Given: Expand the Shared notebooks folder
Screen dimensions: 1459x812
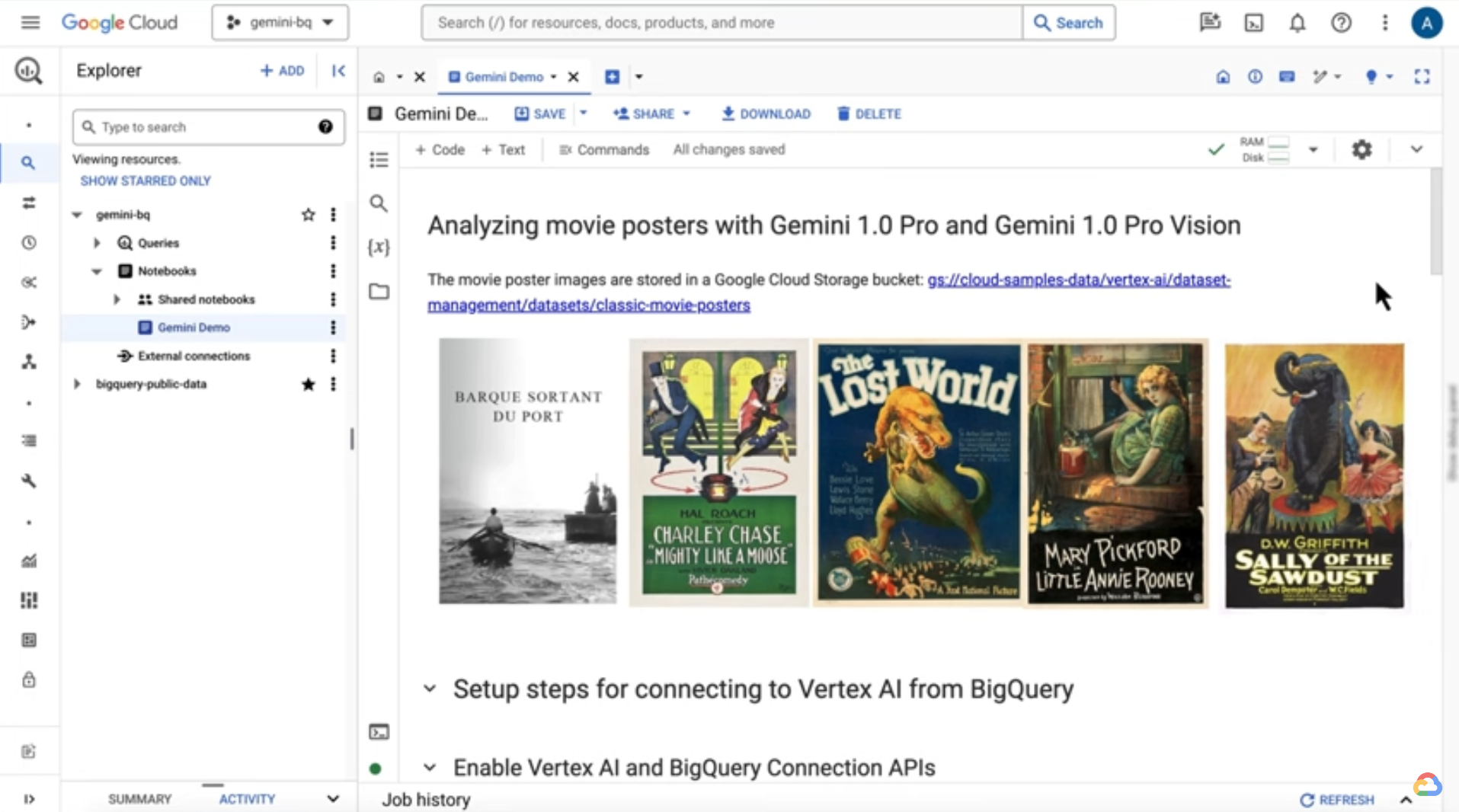Looking at the screenshot, I should tap(117, 299).
